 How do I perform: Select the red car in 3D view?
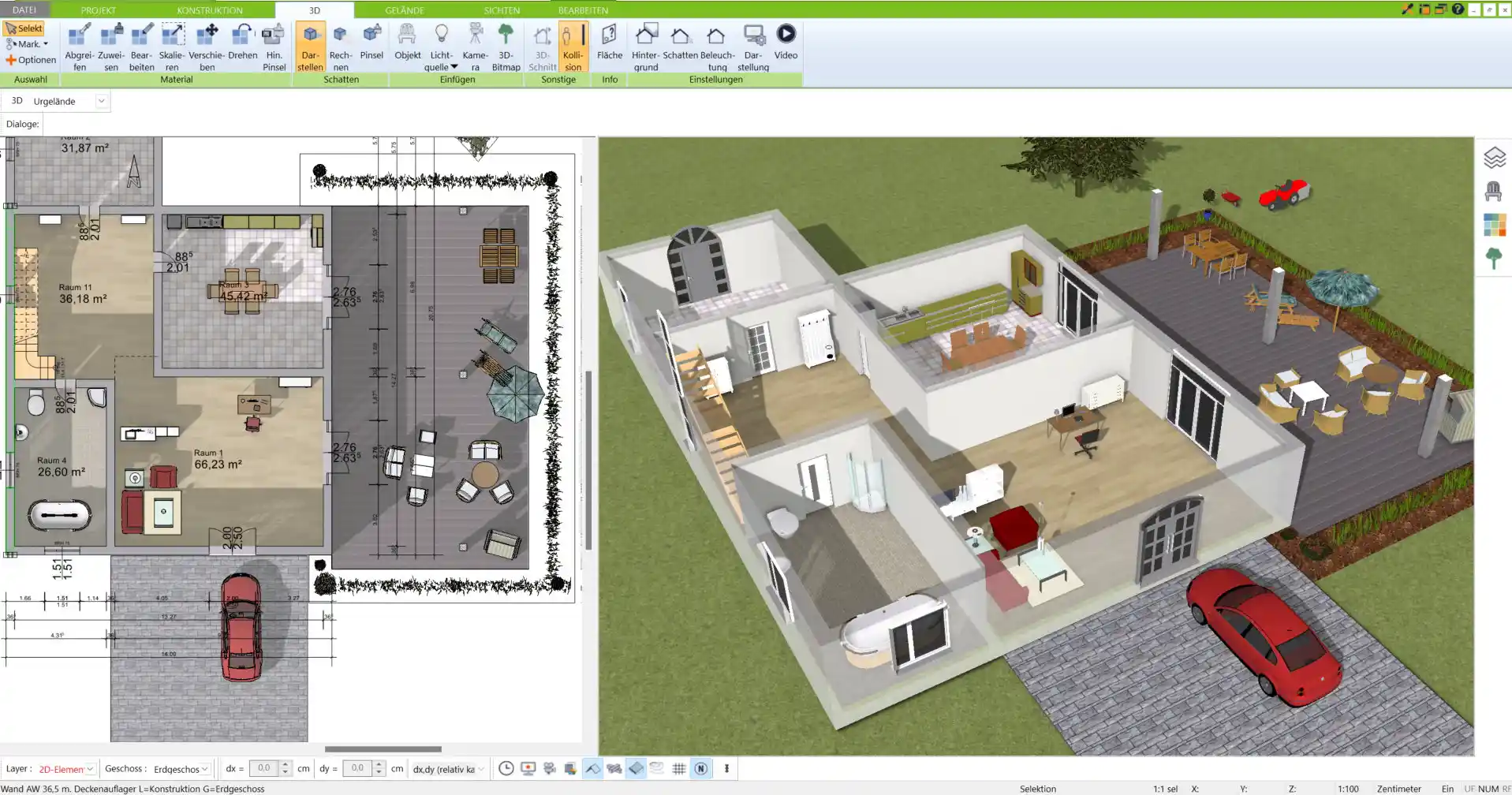pyautogui.click(x=1263, y=637)
